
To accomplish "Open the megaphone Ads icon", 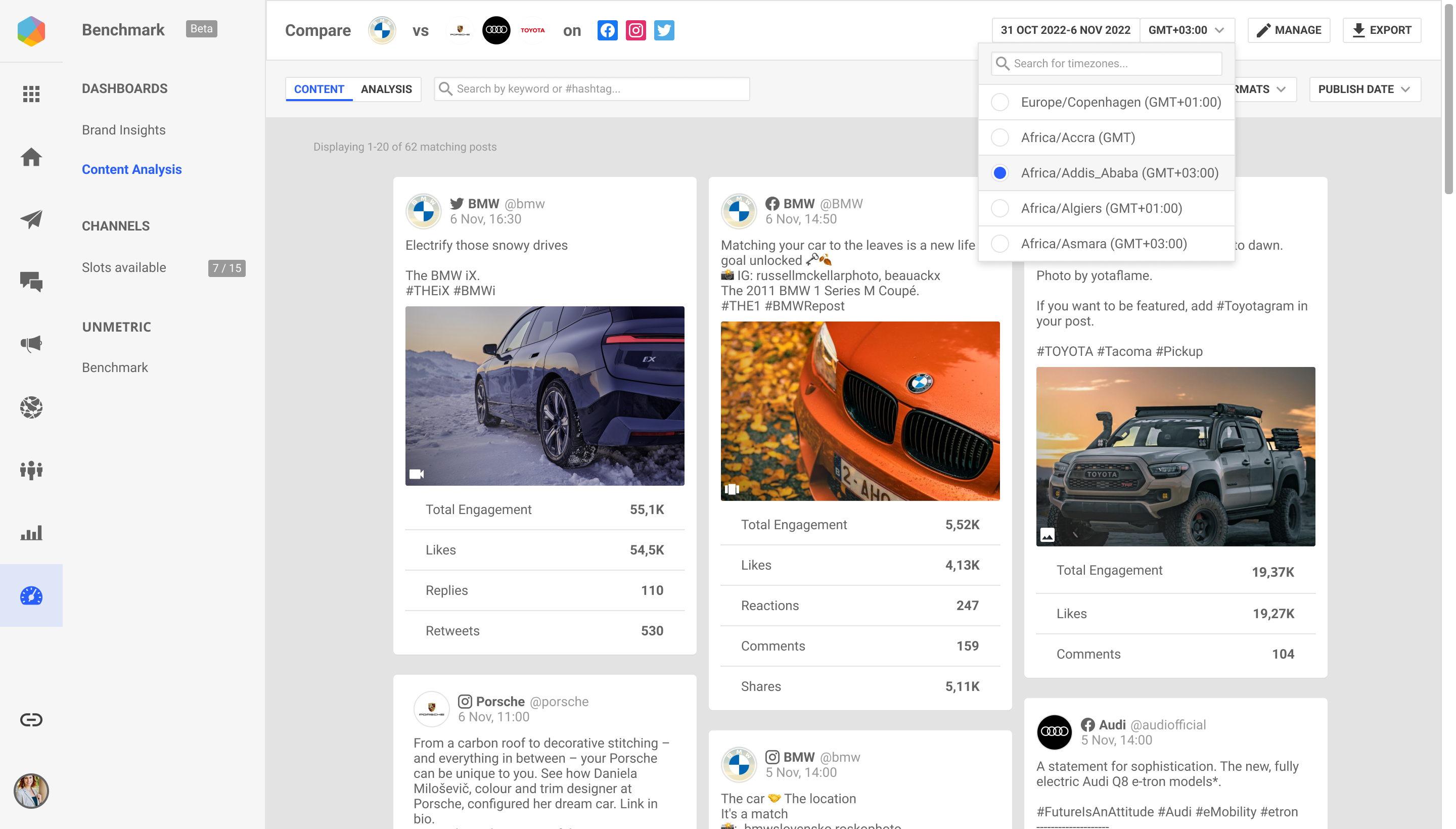I will (x=31, y=344).
